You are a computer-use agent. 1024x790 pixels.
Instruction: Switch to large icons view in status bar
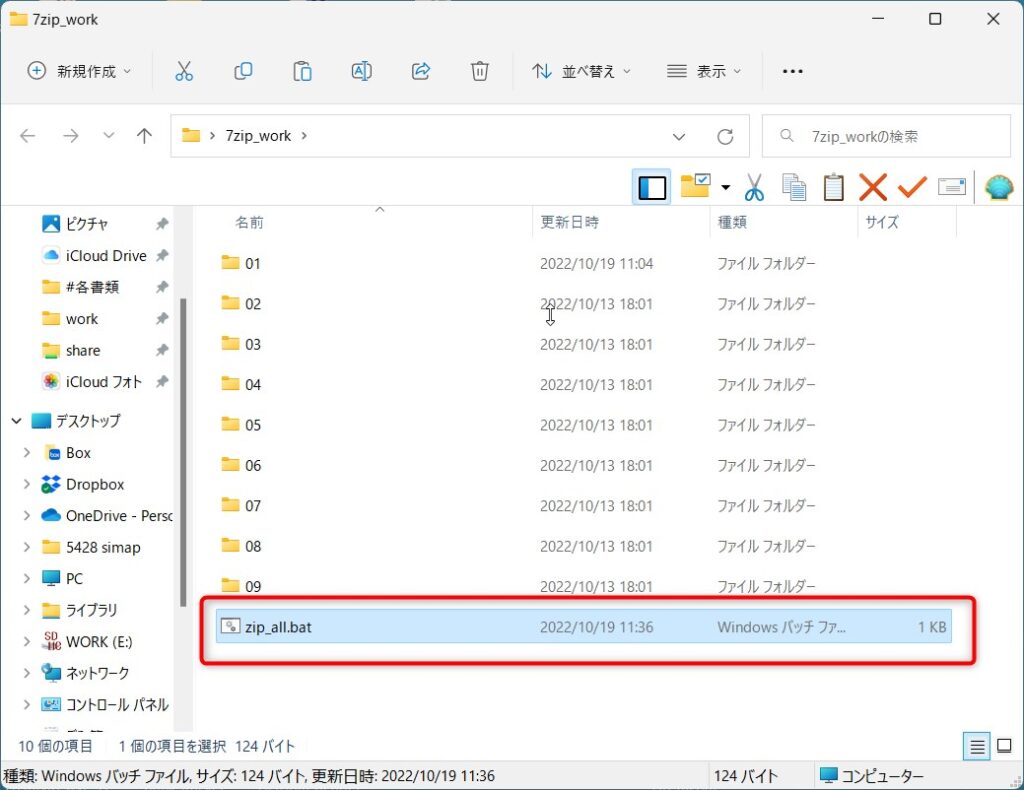(x=1004, y=746)
